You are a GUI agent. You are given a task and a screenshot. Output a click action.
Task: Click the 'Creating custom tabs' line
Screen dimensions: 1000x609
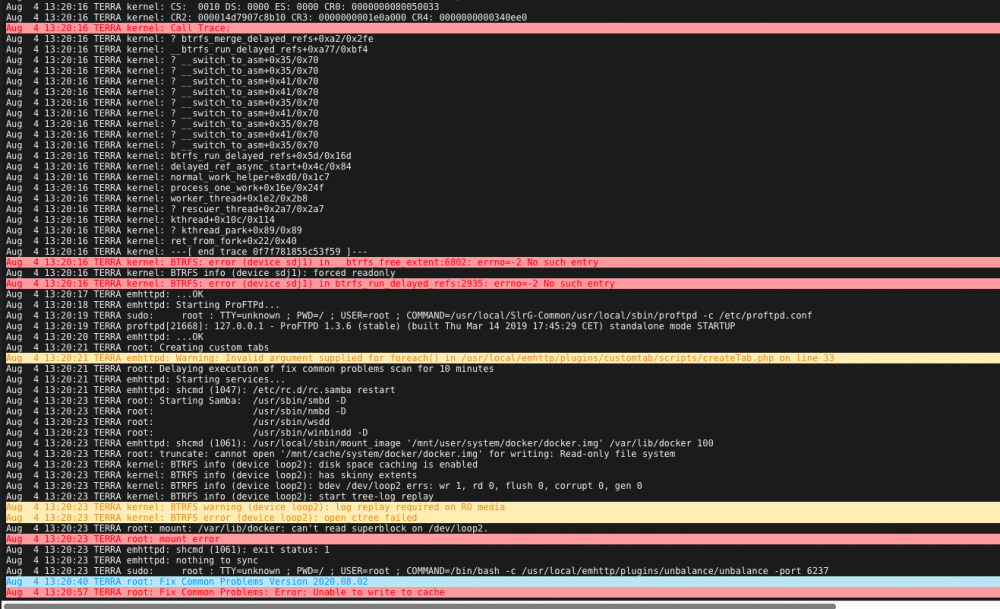pyautogui.click(x=137, y=348)
